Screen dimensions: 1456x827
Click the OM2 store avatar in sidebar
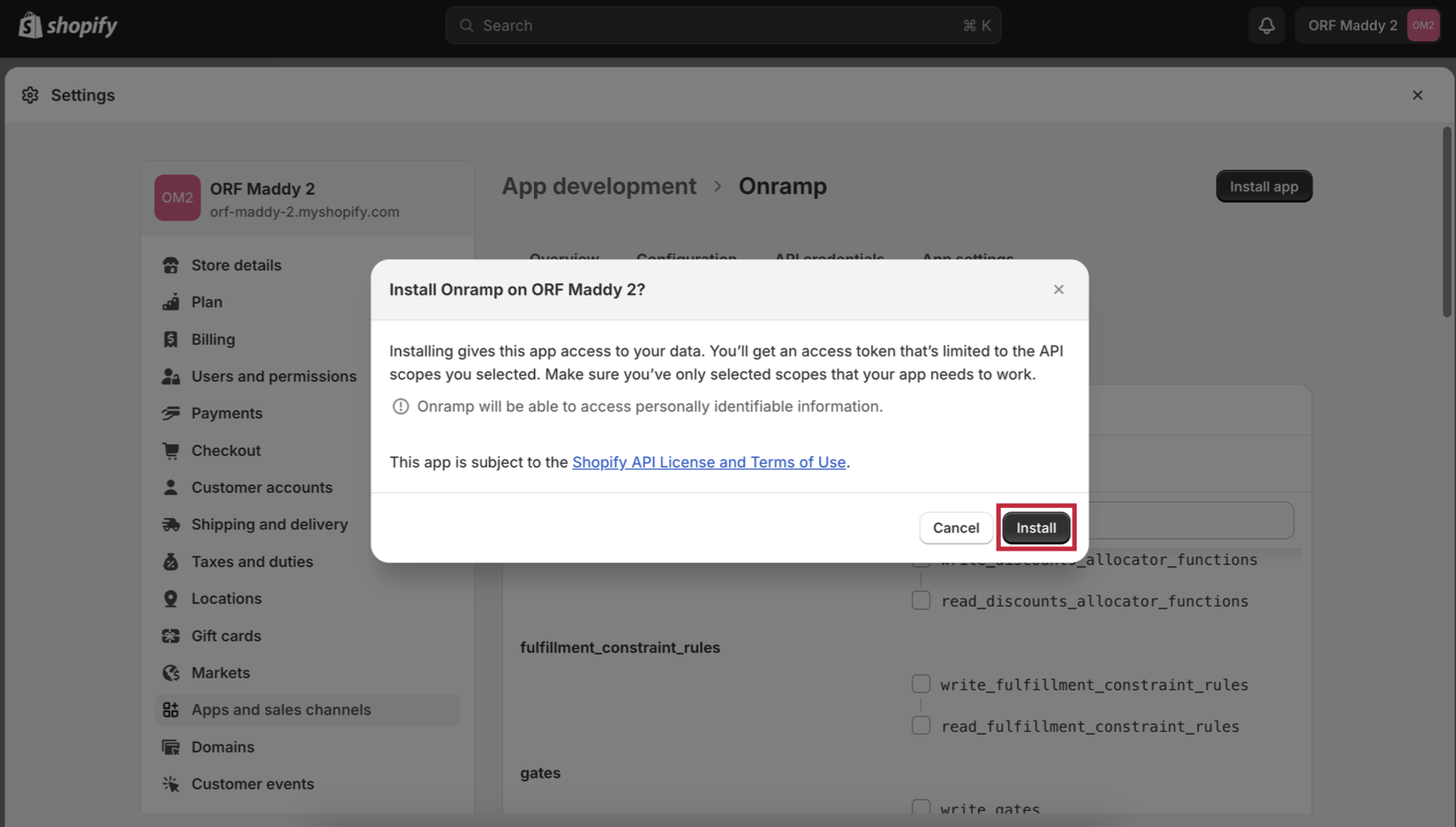[x=177, y=197]
